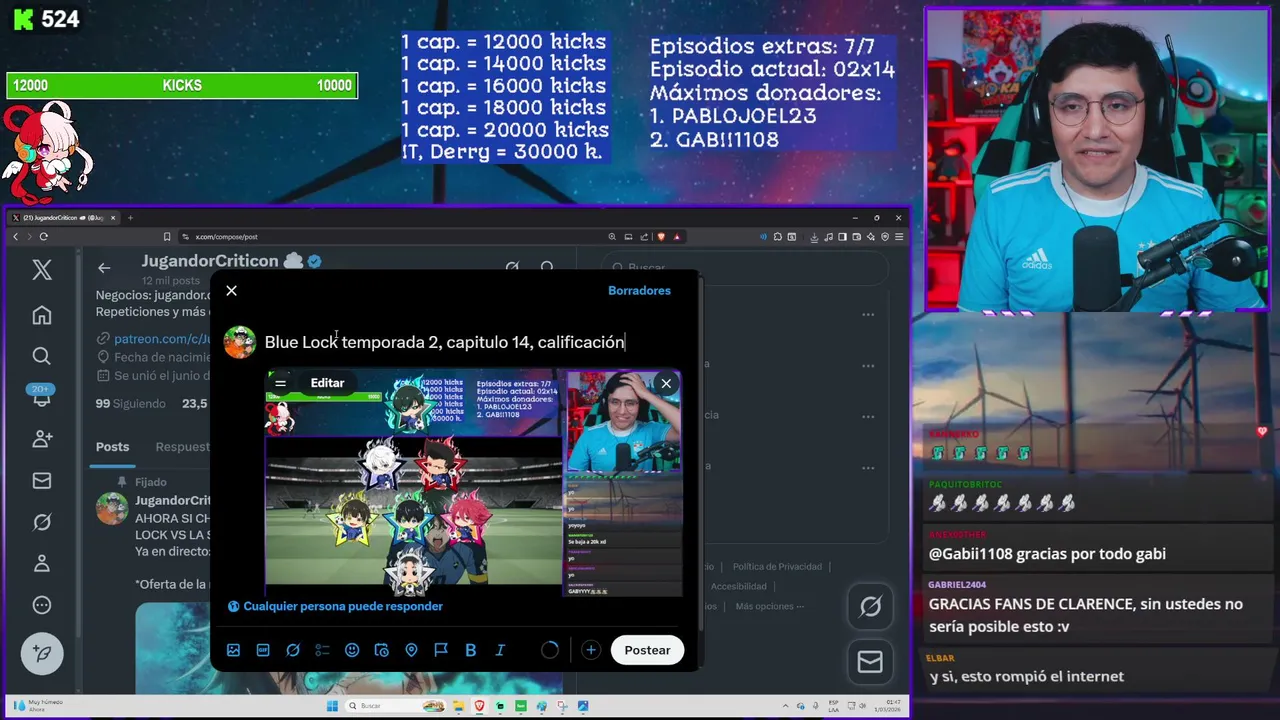Image resolution: width=1280 pixels, height=720 pixels.
Task: Select the Posts tab on profile
Action: click(112, 447)
